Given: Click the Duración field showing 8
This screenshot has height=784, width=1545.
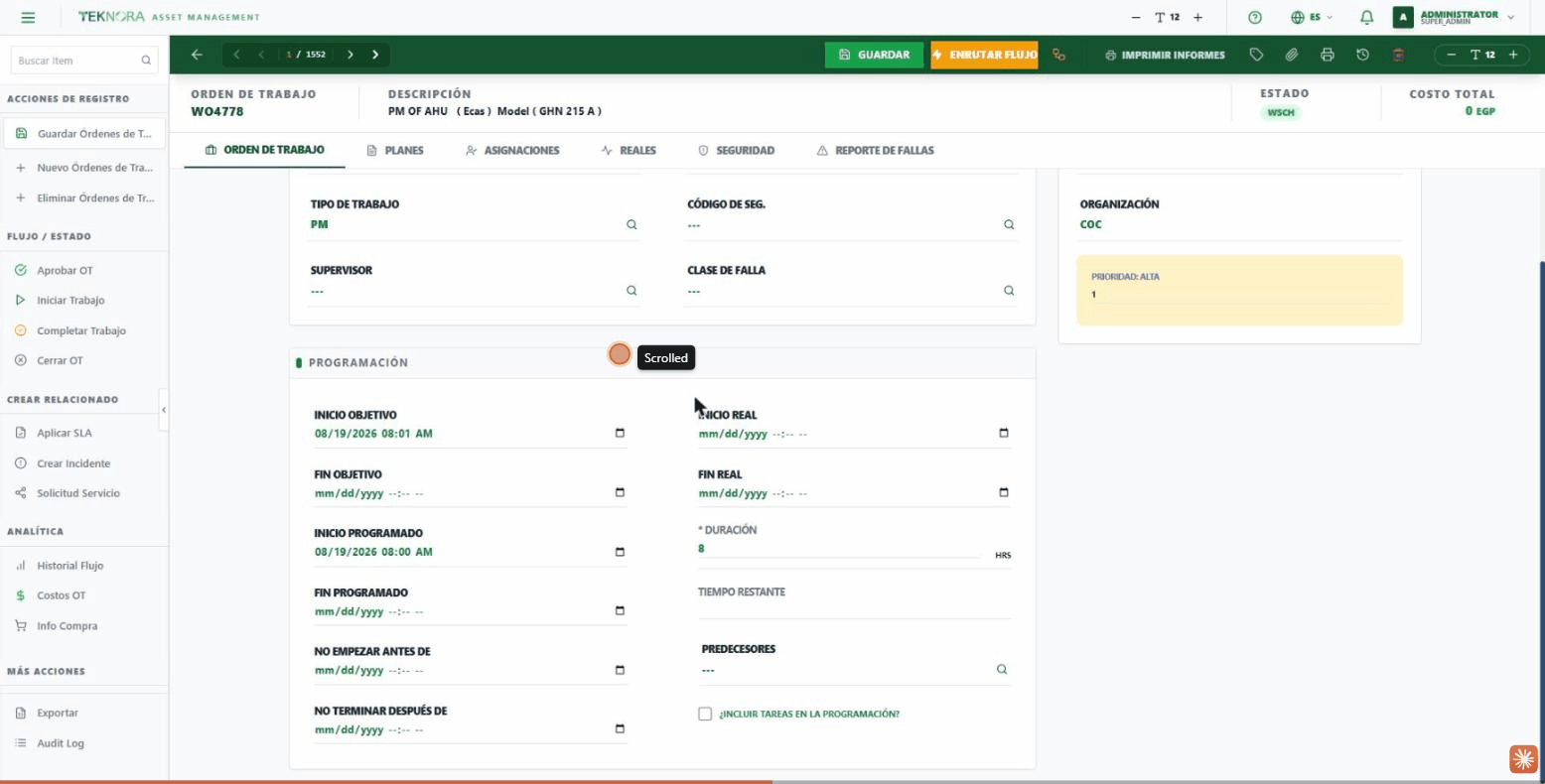Looking at the screenshot, I should (839, 549).
